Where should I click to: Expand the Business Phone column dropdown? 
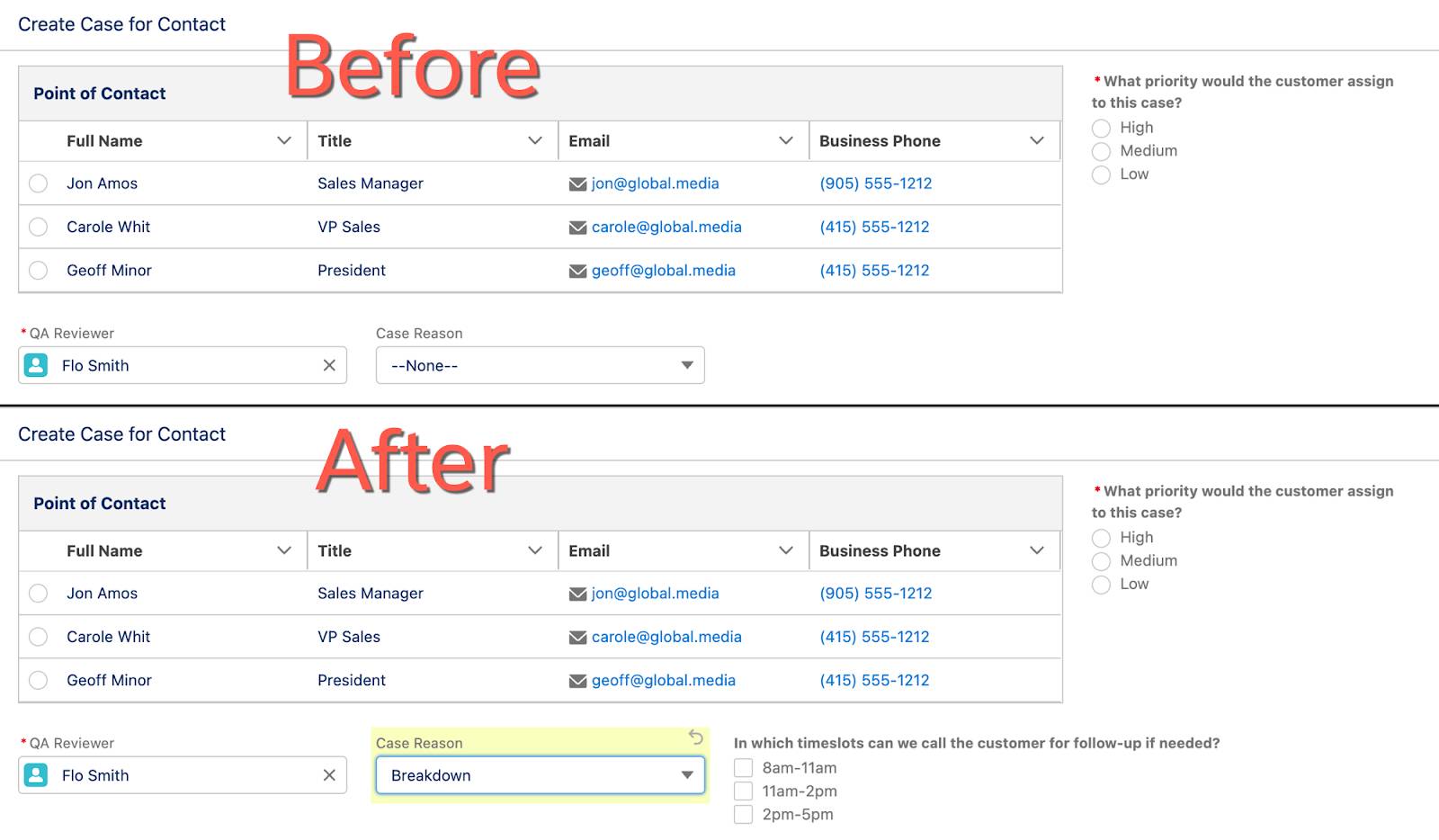click(x=1036, y=140)
